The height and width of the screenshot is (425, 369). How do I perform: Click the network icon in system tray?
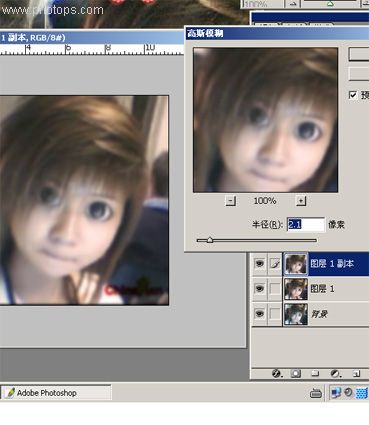[336, 393]
